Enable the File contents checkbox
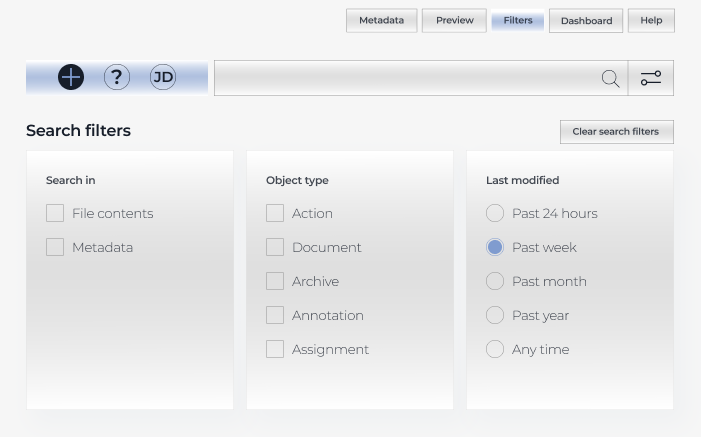This screenshot has height=438, width=702. 55,213
